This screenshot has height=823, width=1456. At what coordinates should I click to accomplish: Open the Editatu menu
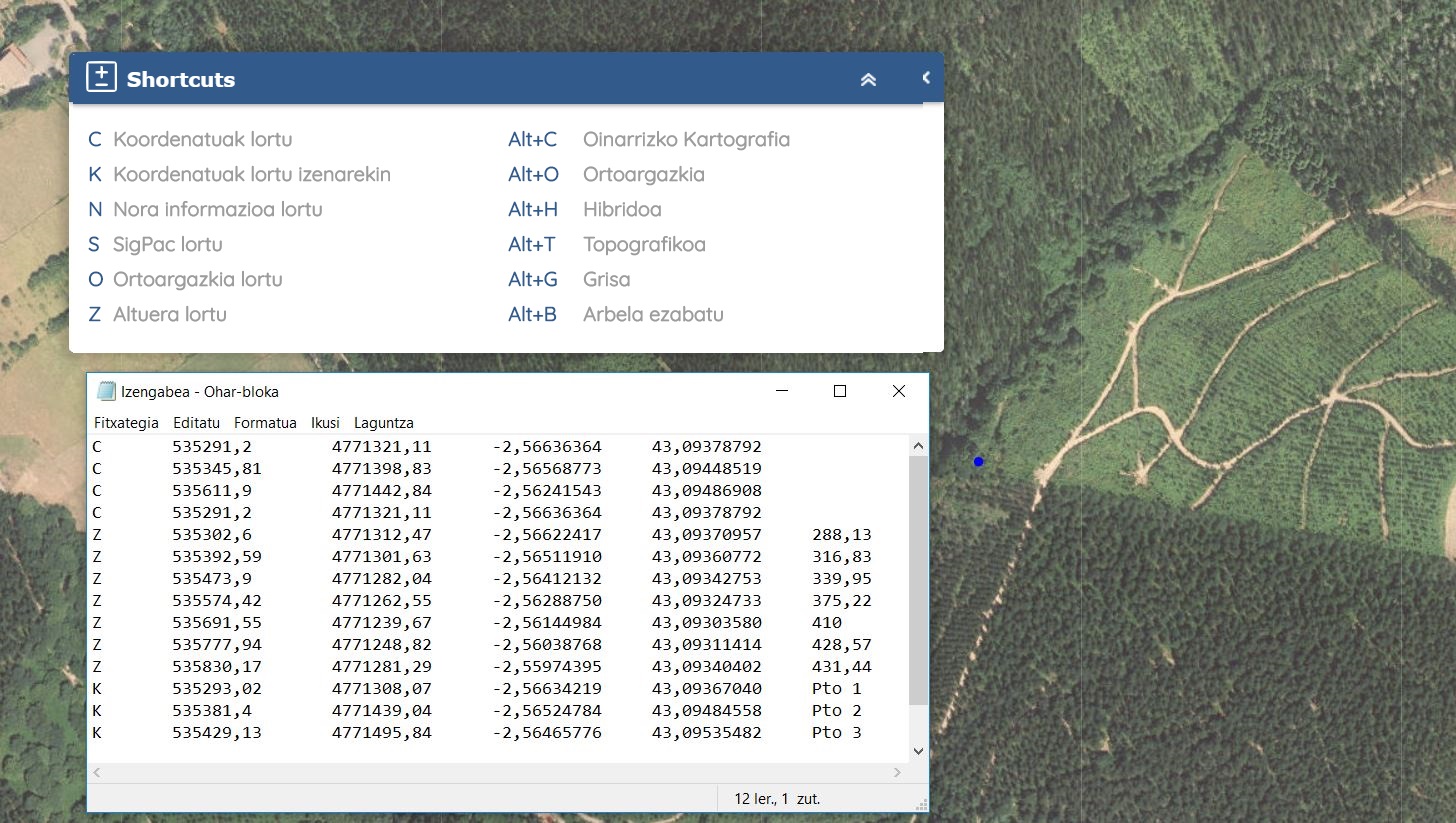tap(196, 423)
